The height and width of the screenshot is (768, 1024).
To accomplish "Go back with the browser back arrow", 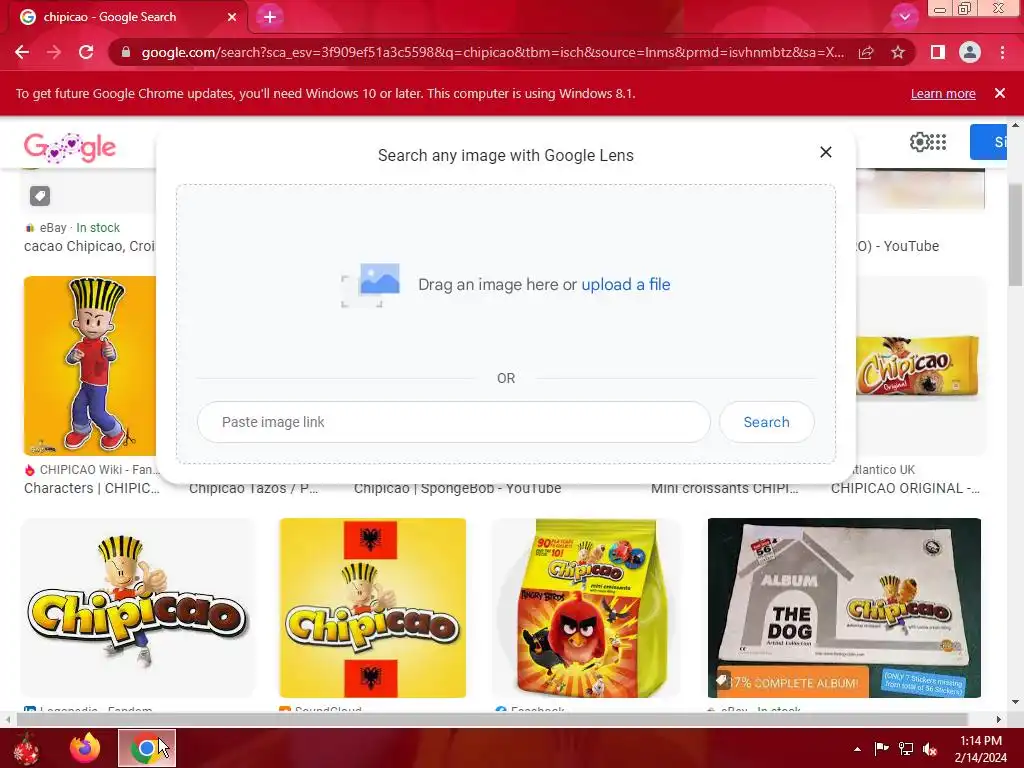I will 22,52.
